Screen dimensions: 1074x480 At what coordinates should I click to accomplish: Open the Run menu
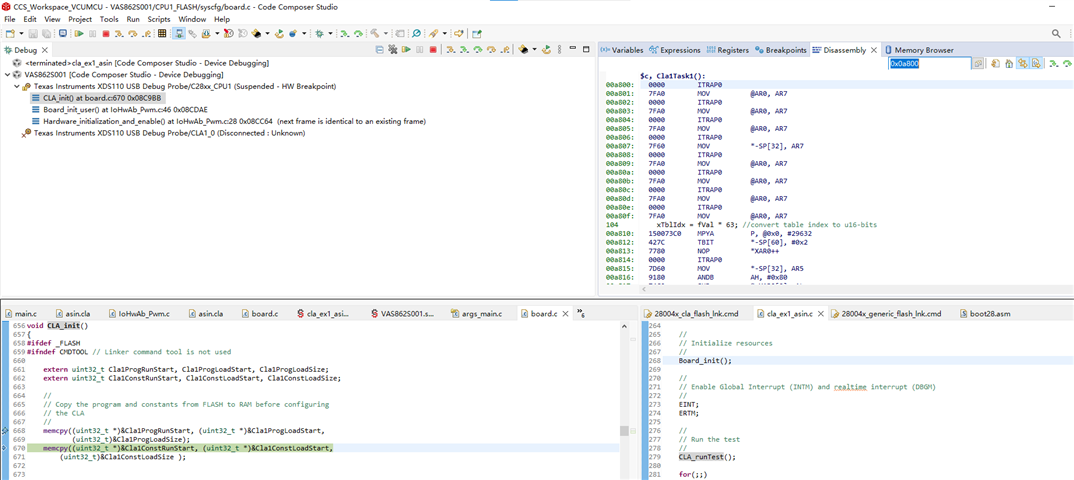(x=133, y=19)
